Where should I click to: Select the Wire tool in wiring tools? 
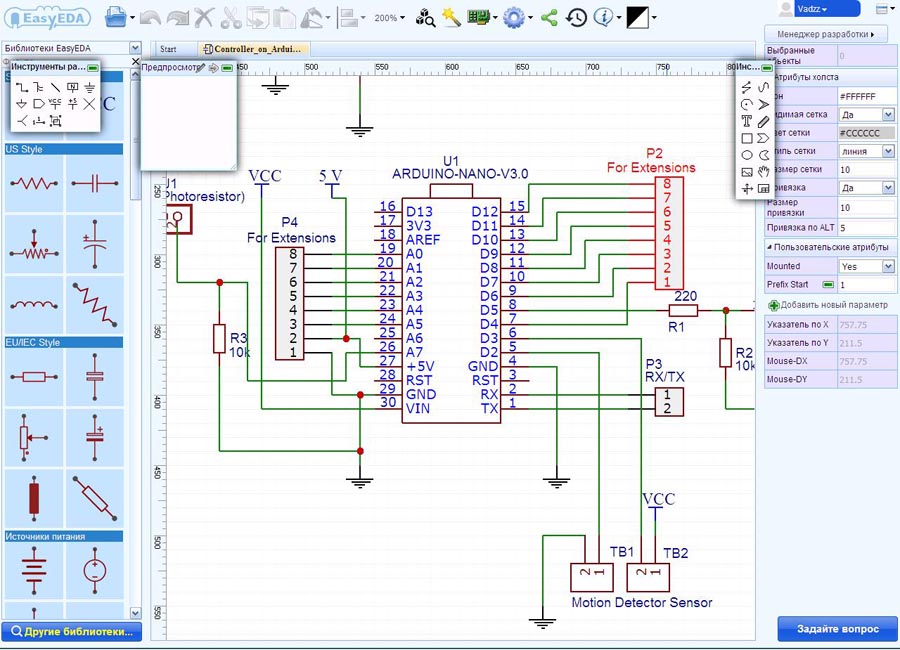coord(22,87)
